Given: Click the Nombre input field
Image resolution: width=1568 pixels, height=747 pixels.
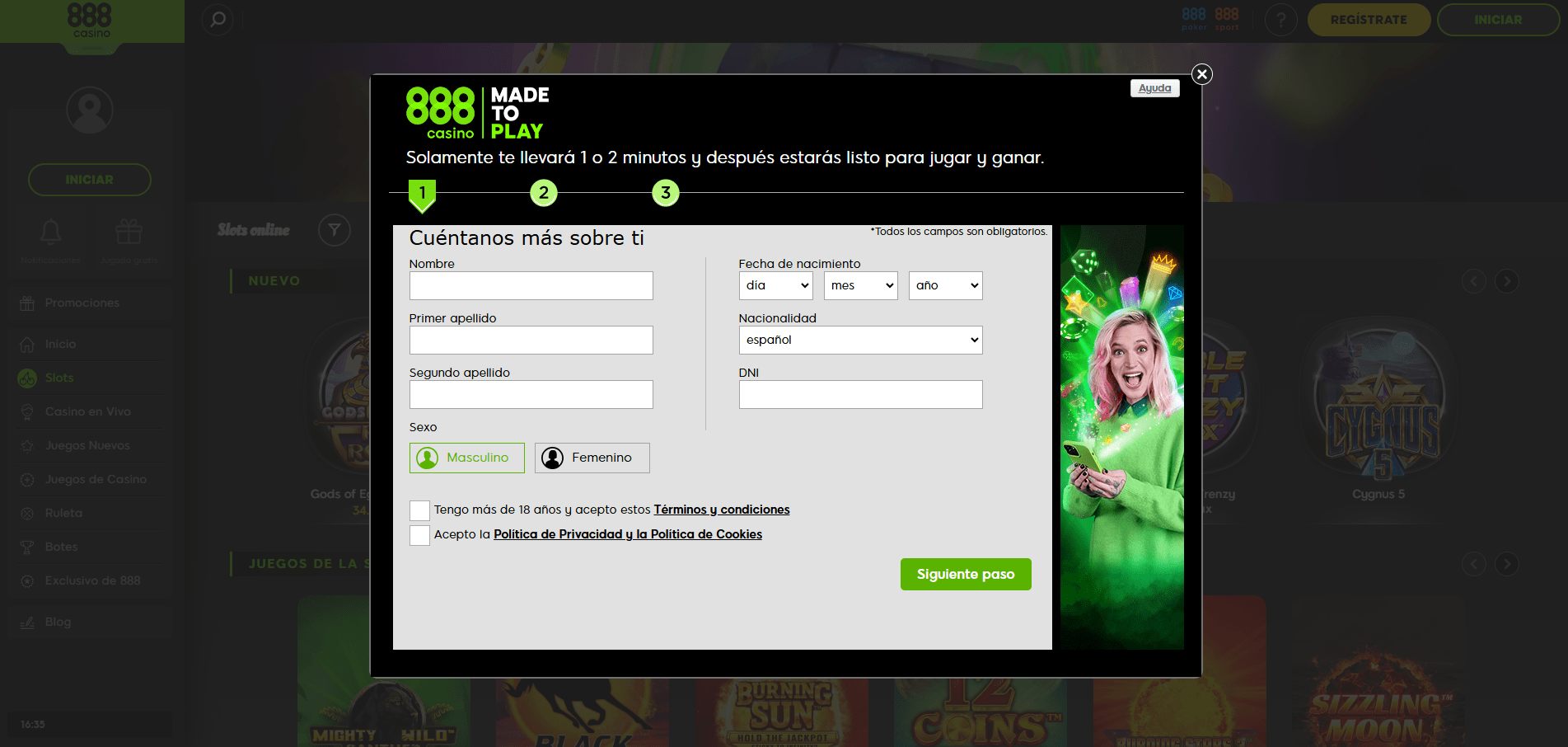Looking at the screenshot, I should click(531, 285).
